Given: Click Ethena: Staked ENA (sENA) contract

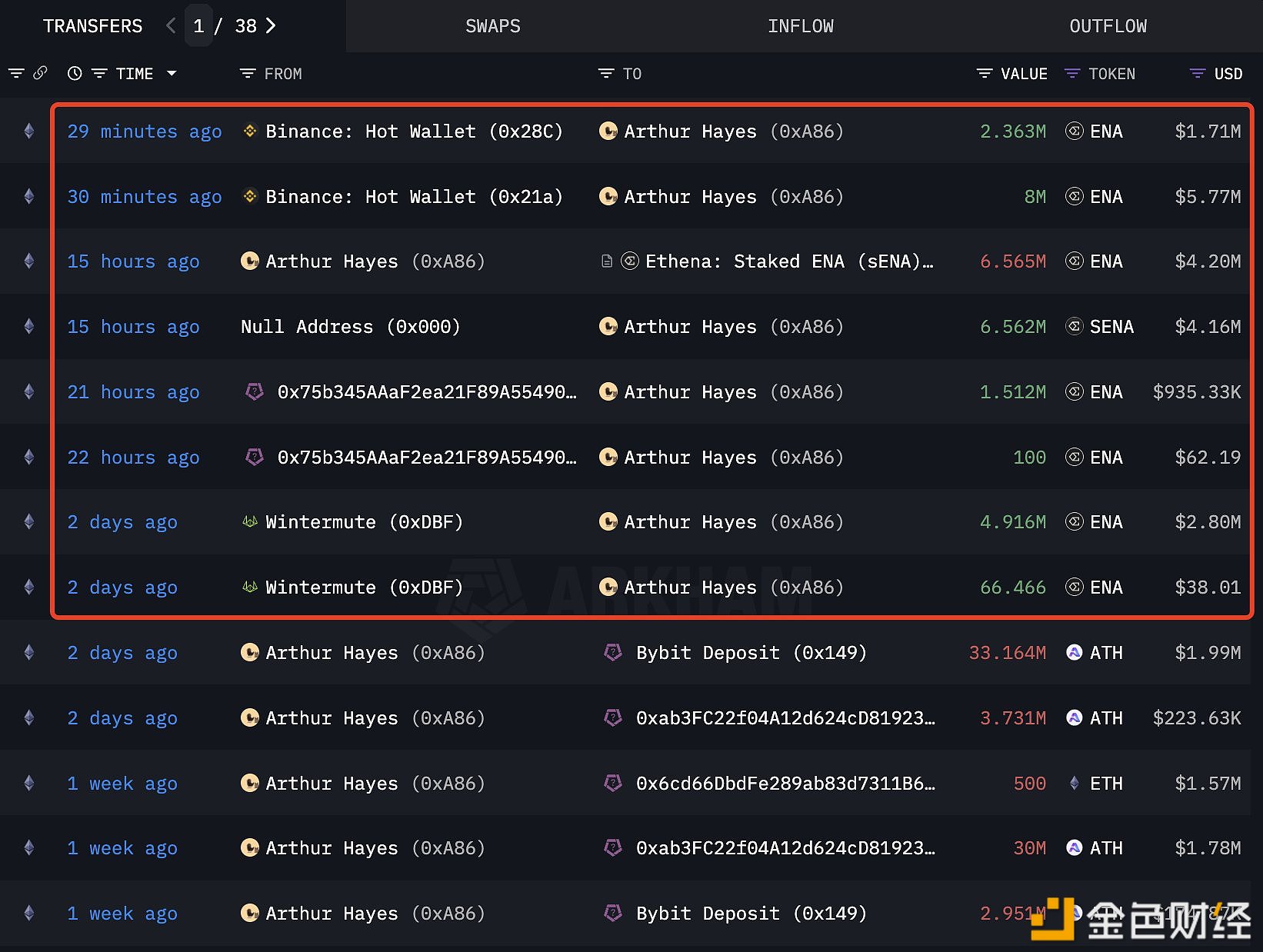Looking at the screenshot, I should click(789, 261).
